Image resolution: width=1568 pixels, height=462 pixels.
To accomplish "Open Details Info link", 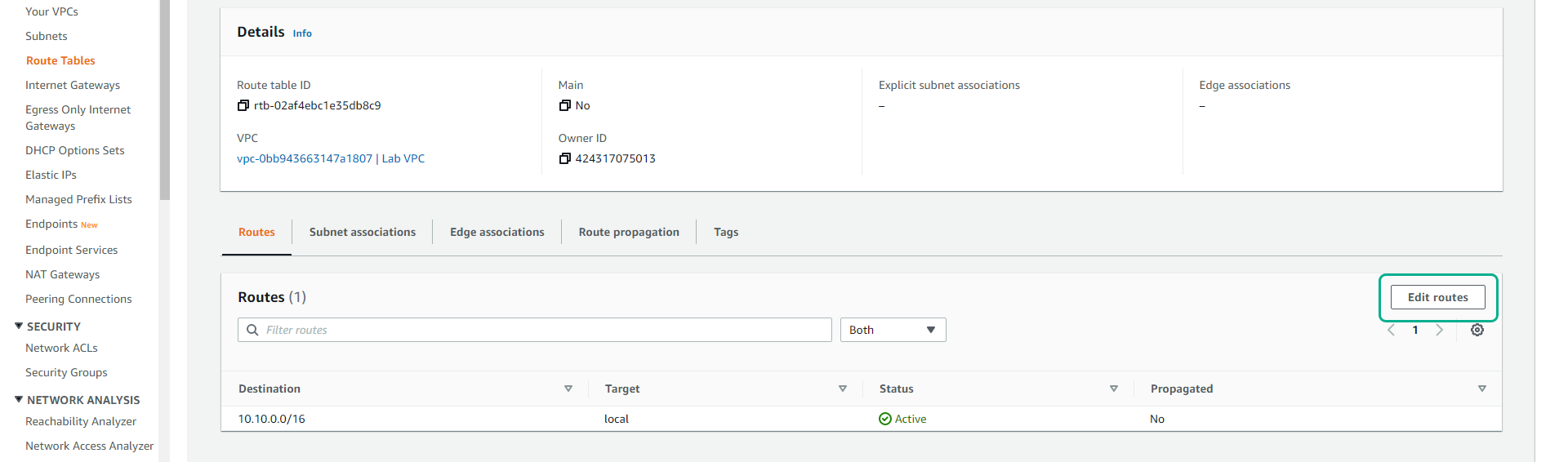I will pos(302,33).
